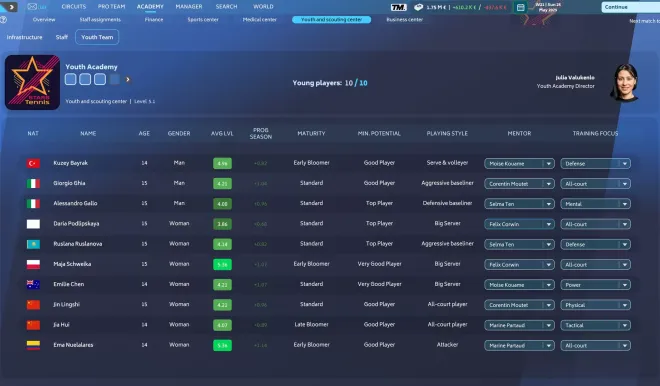This screenshot has height=386, width=660.
Task: Open the Search menu
Action: pyautogui.click(x=226, y=7)
